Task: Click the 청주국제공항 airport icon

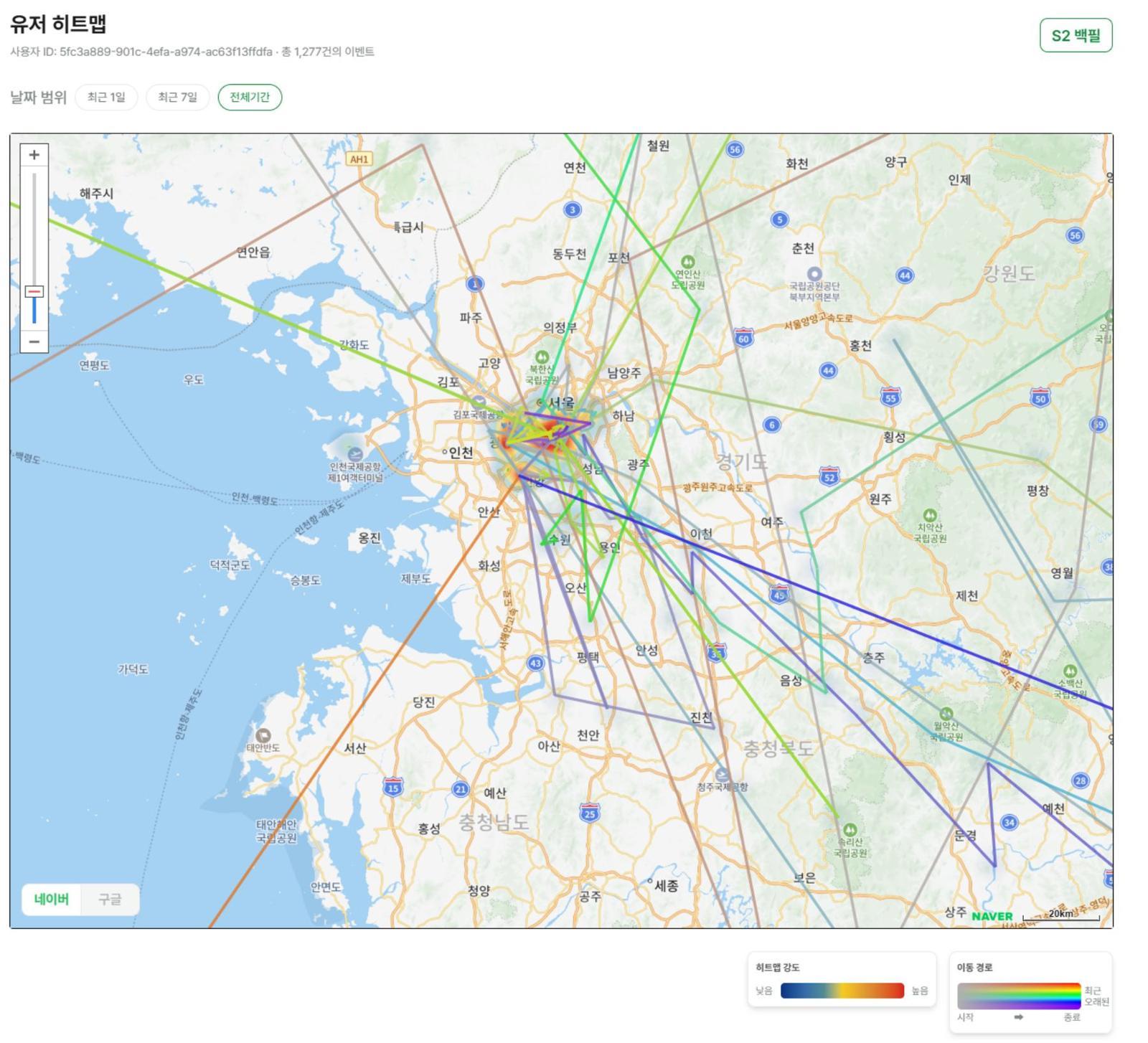Action: [x=722, y=775]
